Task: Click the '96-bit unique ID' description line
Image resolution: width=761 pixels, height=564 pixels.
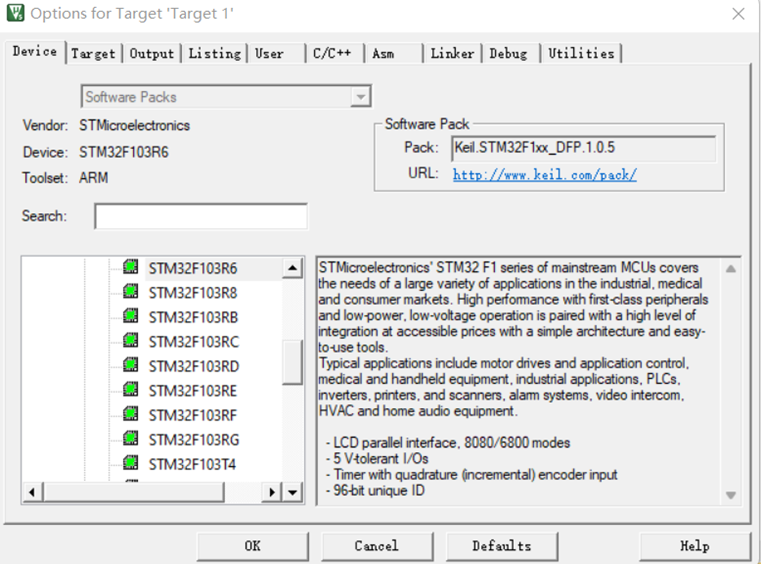Action: [375, 491]
